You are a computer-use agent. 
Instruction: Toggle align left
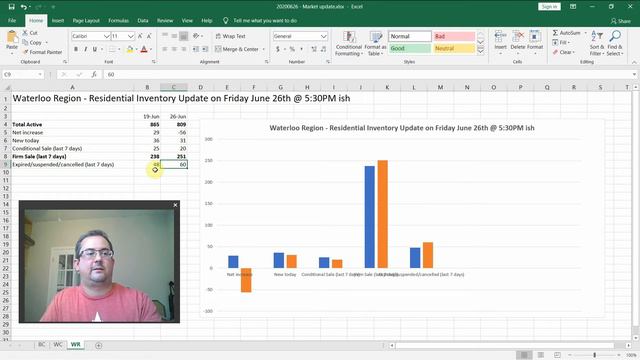coord(165,49)
